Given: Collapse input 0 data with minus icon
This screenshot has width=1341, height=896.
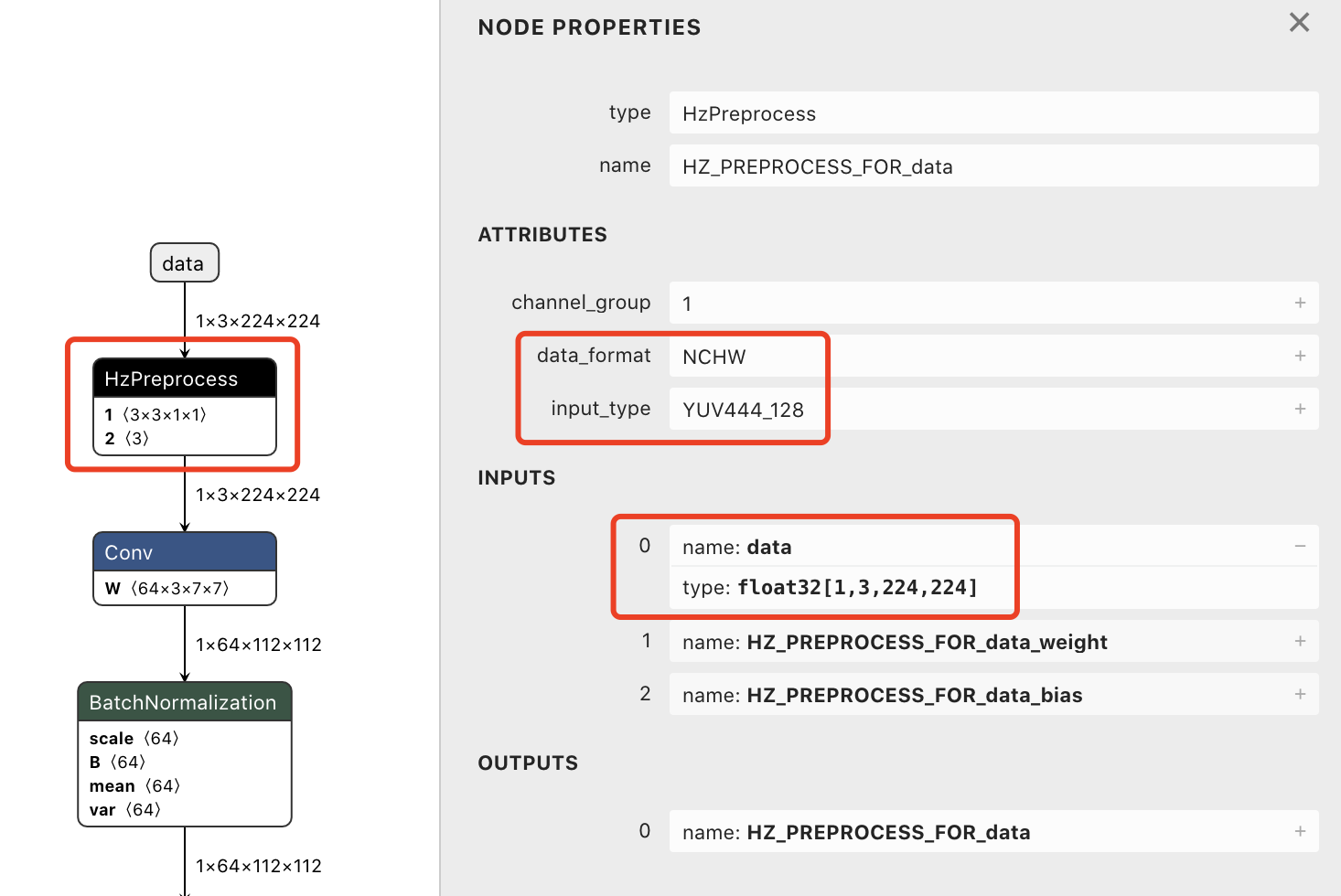Looking at the screenshot, I should [1300, 546].
